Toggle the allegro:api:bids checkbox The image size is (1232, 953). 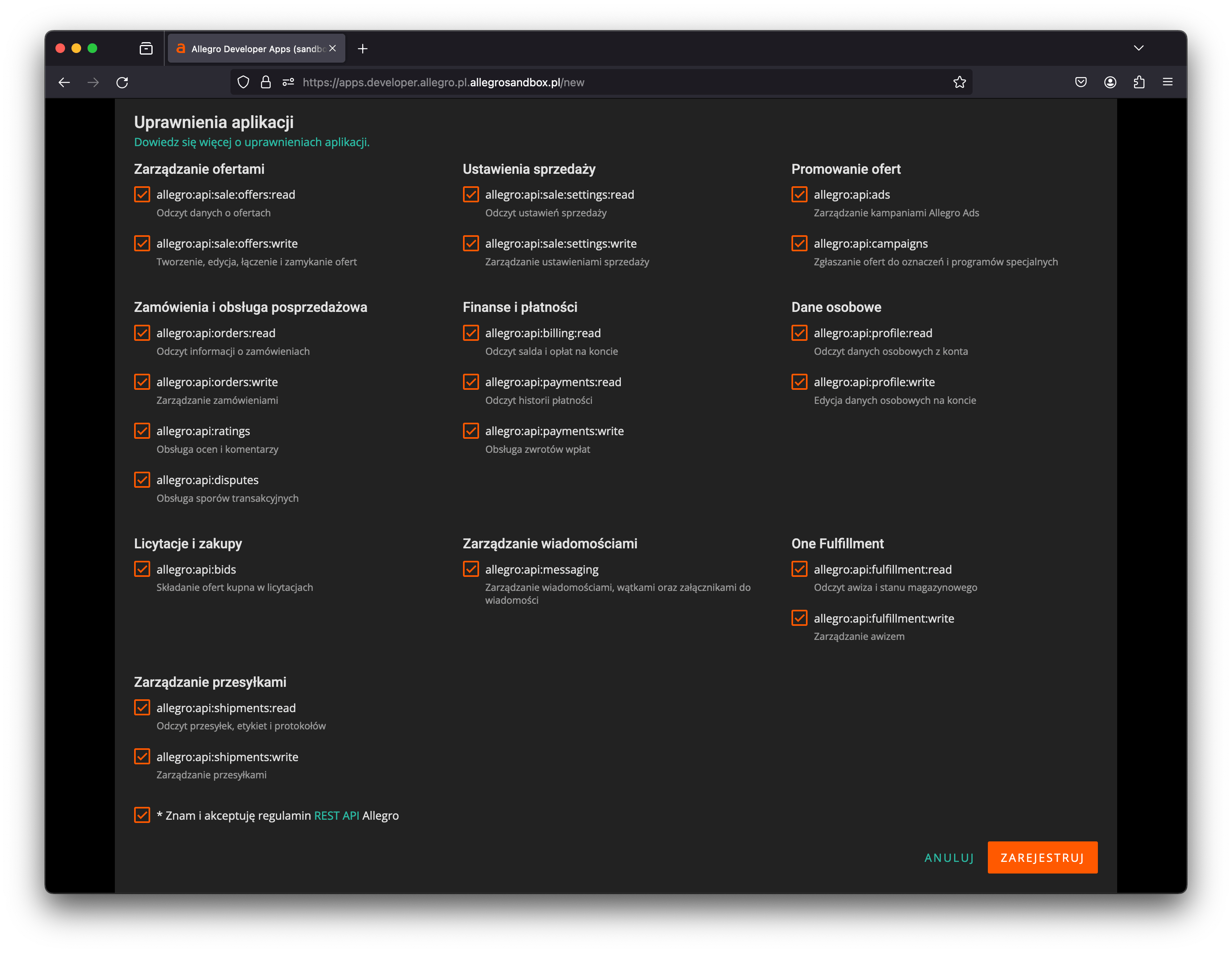(142, 570)
